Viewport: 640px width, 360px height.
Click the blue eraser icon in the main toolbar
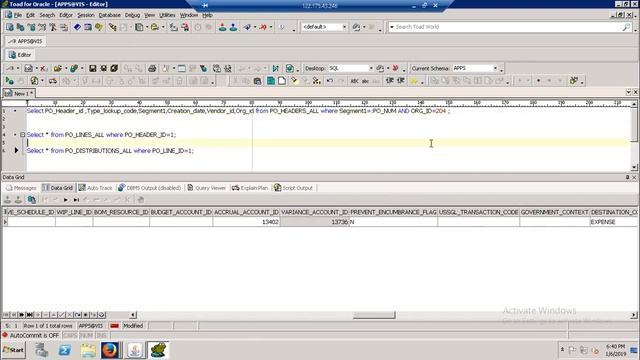point(77,27)
